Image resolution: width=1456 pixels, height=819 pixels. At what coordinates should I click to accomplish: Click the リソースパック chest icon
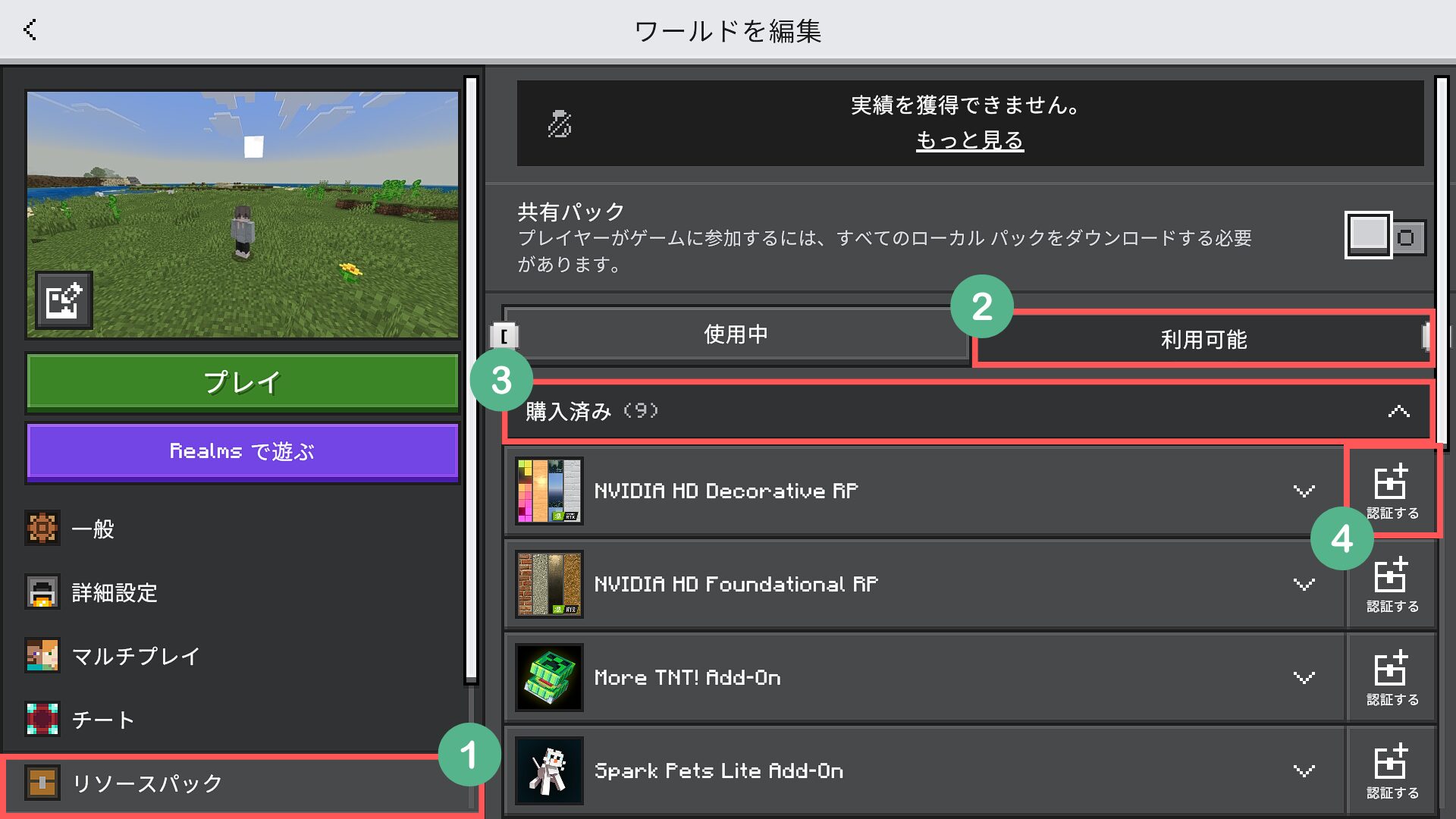click(42, 783)
